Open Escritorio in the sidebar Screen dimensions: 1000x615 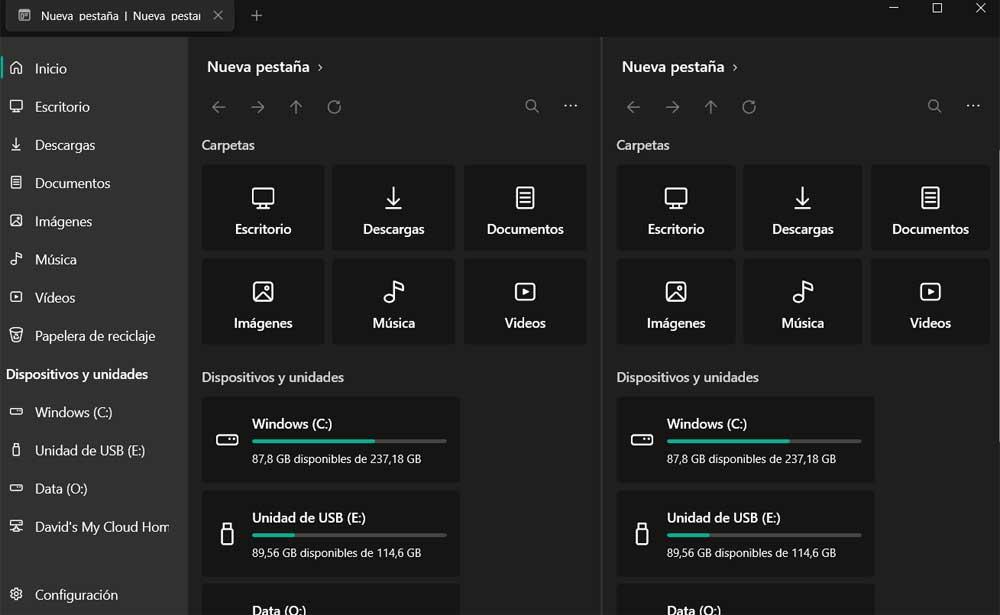coord(94,107)
